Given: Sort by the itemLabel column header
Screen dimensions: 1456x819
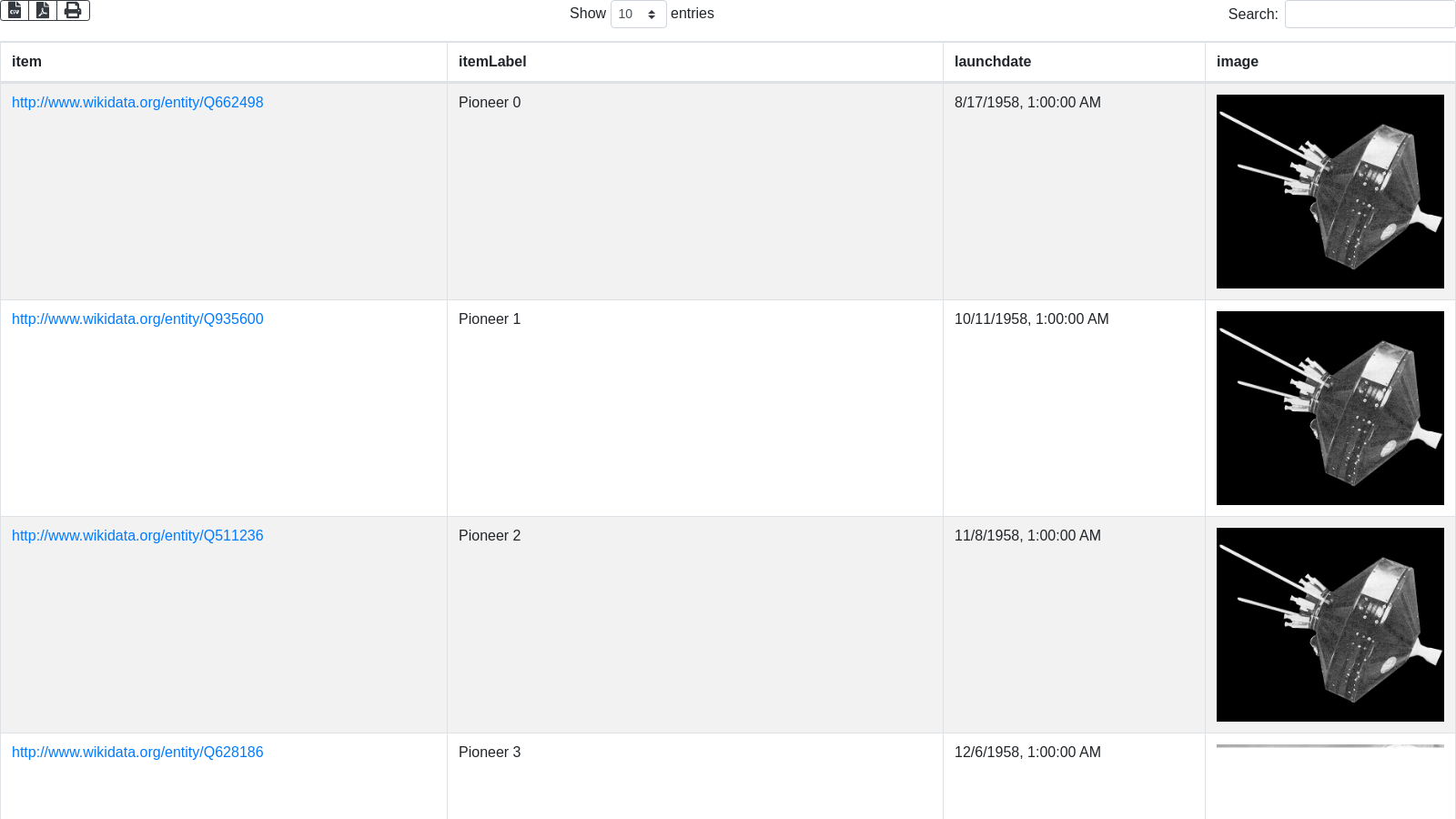Looking at the screenshot, I should pyautogui.click(x=492, y=62).
